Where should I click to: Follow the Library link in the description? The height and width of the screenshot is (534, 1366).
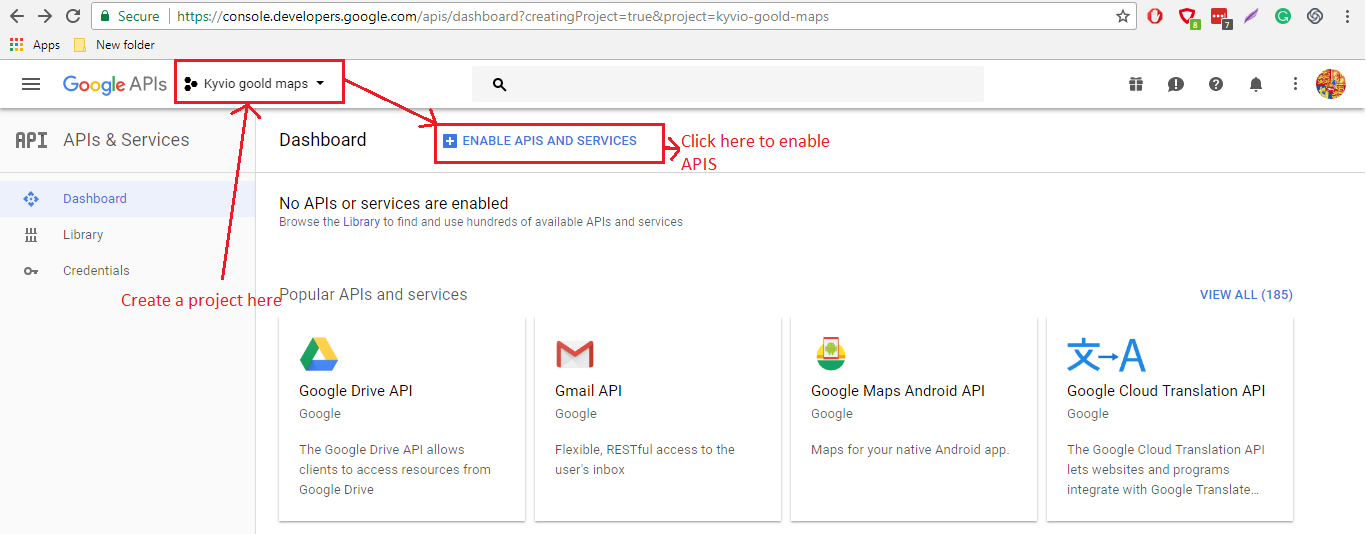point(361,222)
